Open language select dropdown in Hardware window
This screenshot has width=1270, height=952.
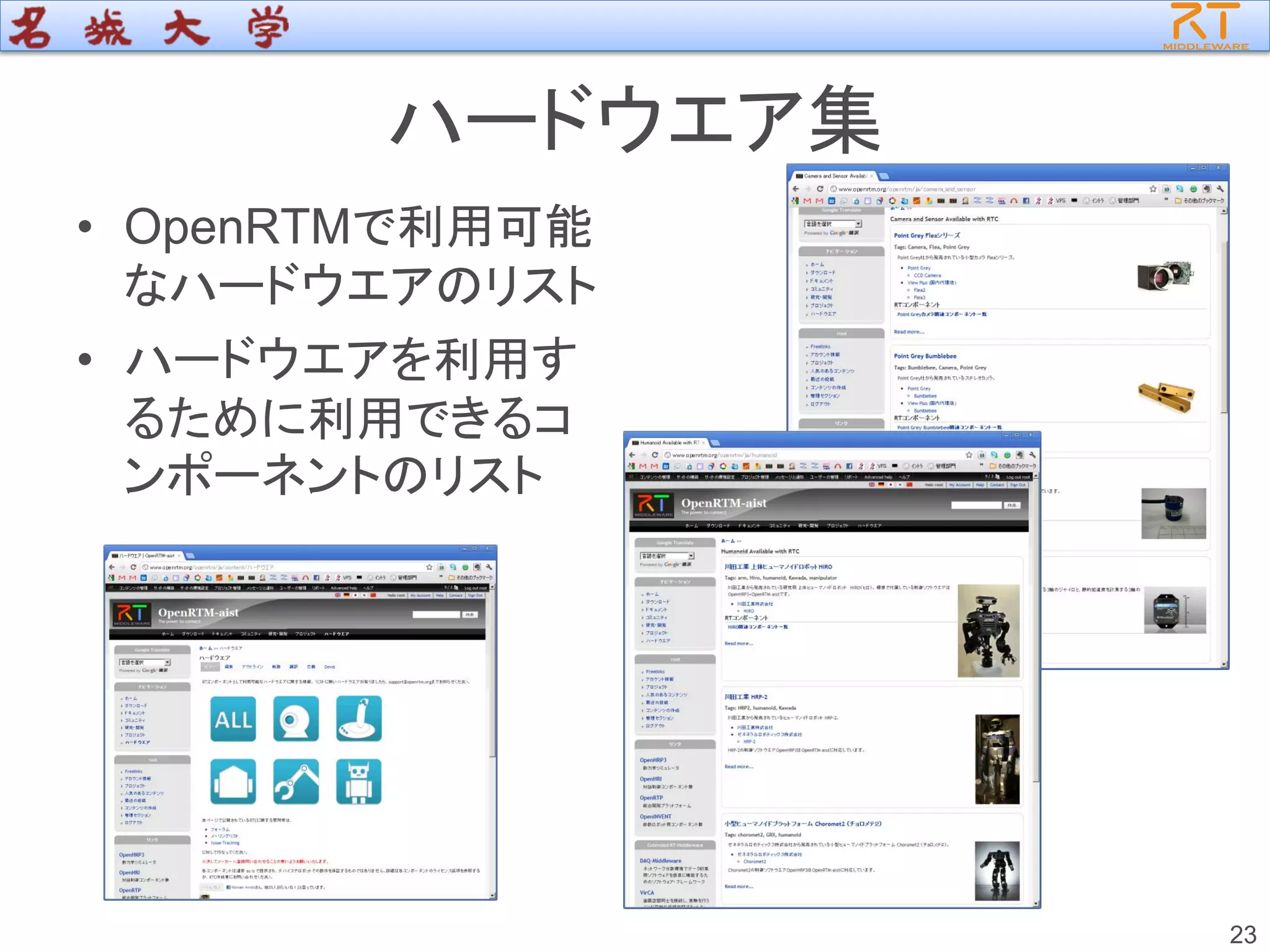pyautogui.click(x=145, y=663)
